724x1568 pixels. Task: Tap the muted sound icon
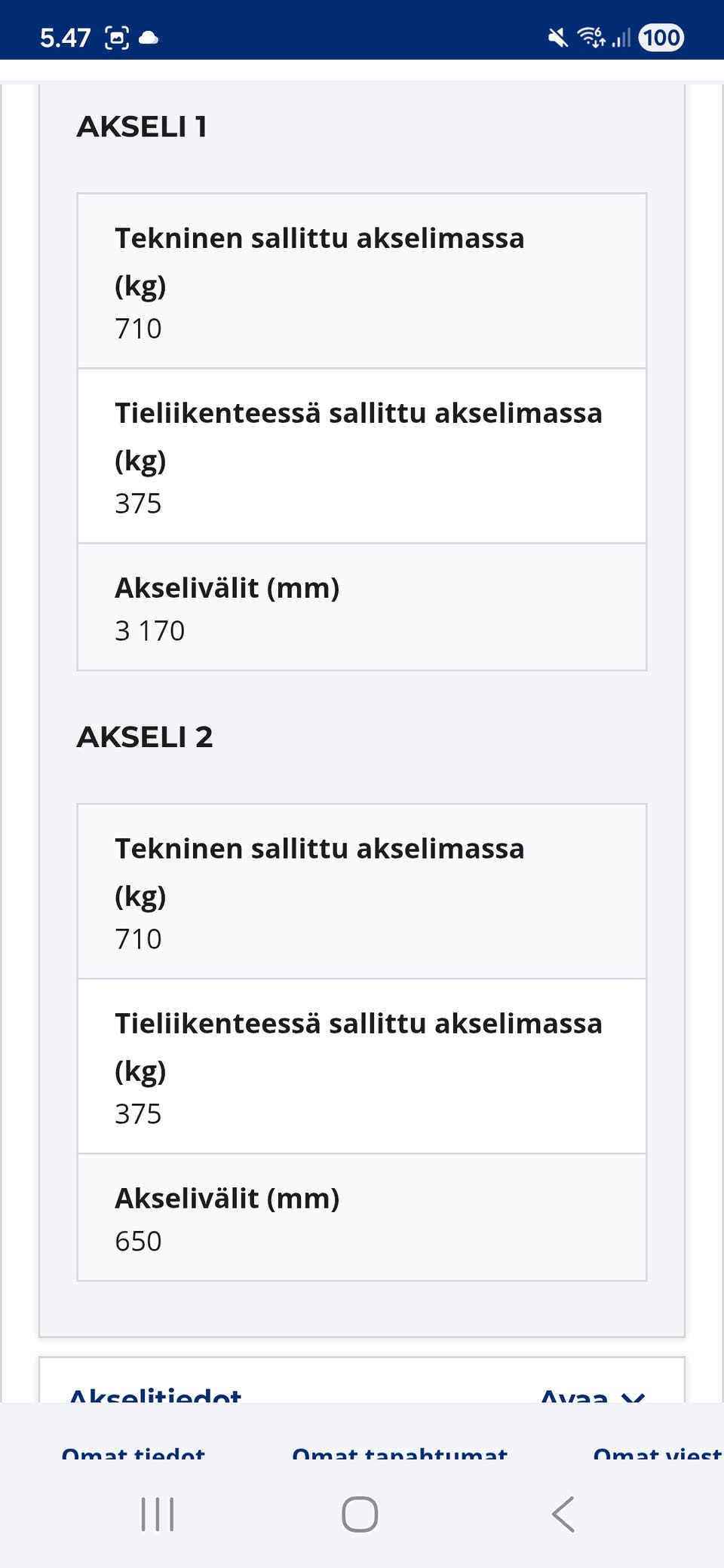pos(559,36)
